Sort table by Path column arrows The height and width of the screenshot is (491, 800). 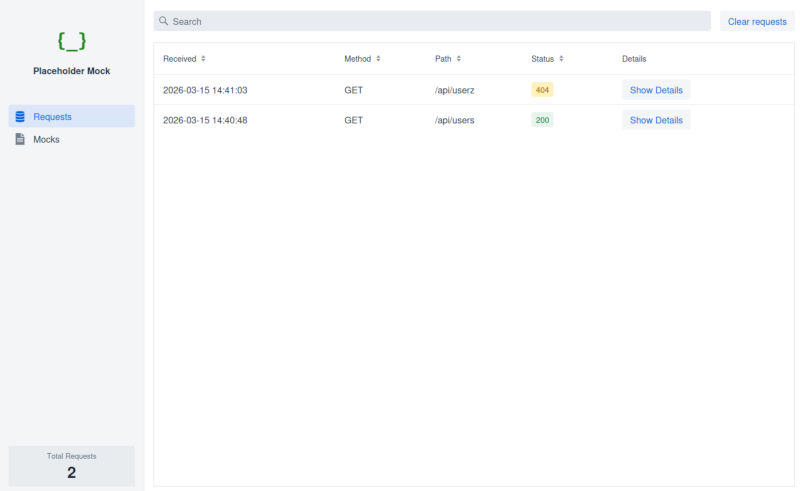pyautogui.click(x=459, y=59)
